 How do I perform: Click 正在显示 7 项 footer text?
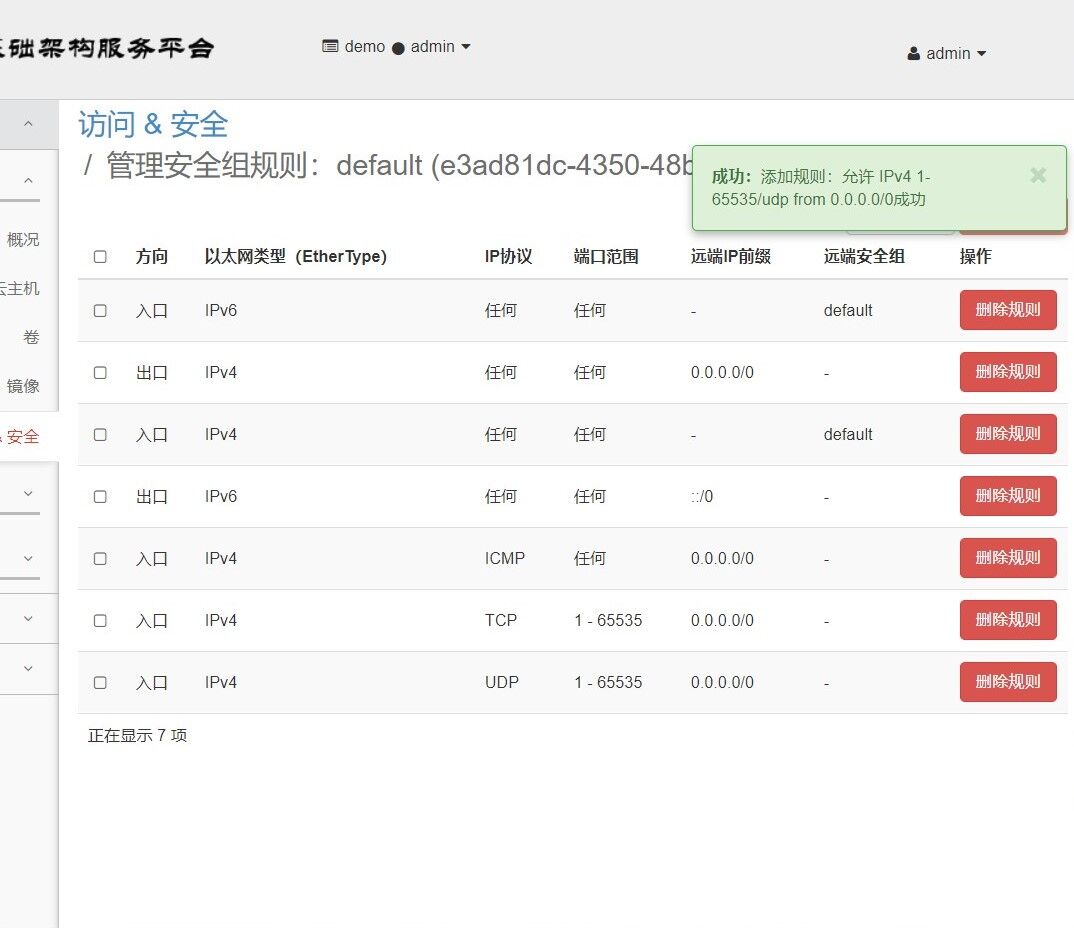click(x=137, y=736)
